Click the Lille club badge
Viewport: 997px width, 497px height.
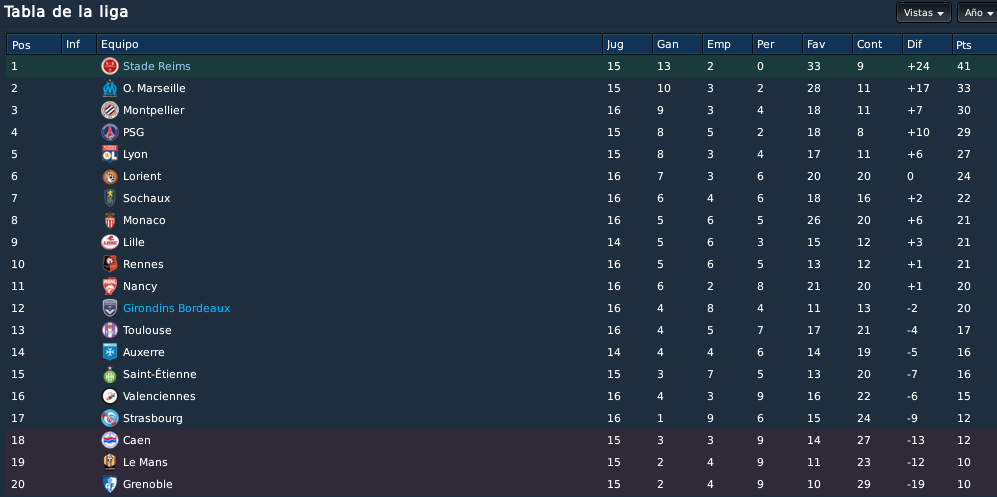[x=110, y=242]
